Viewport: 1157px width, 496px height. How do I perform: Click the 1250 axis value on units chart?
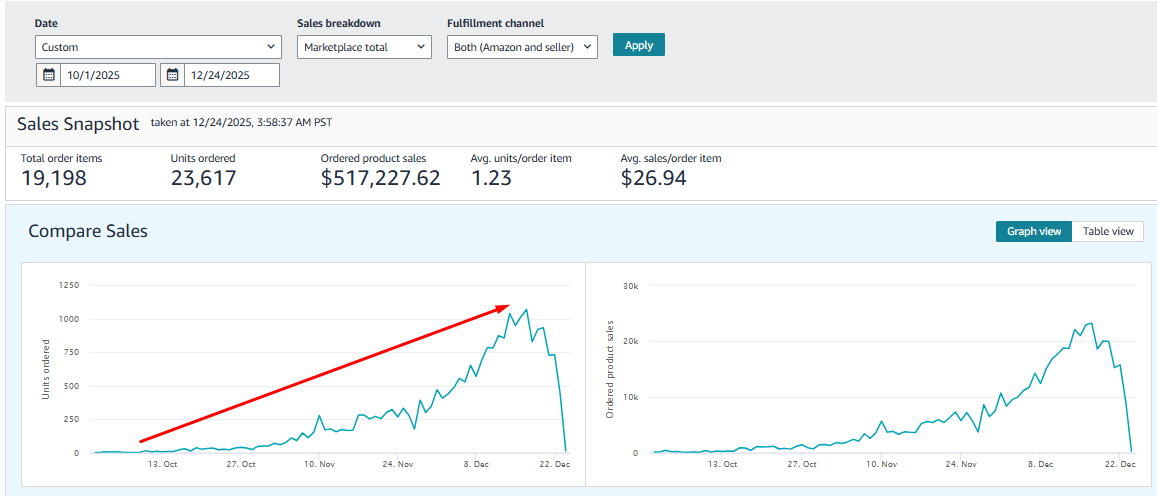tap(70, 286)
